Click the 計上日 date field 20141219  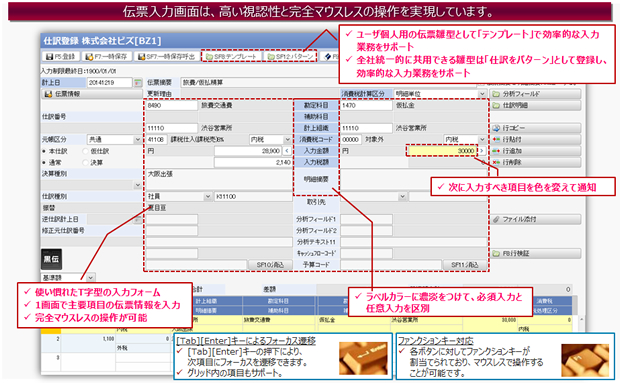(x=110, y=83)
